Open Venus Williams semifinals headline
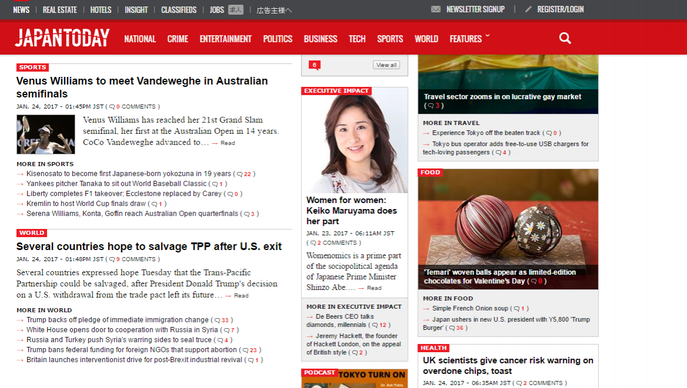The width and height of the screenshot is (687, 388). 142,87
